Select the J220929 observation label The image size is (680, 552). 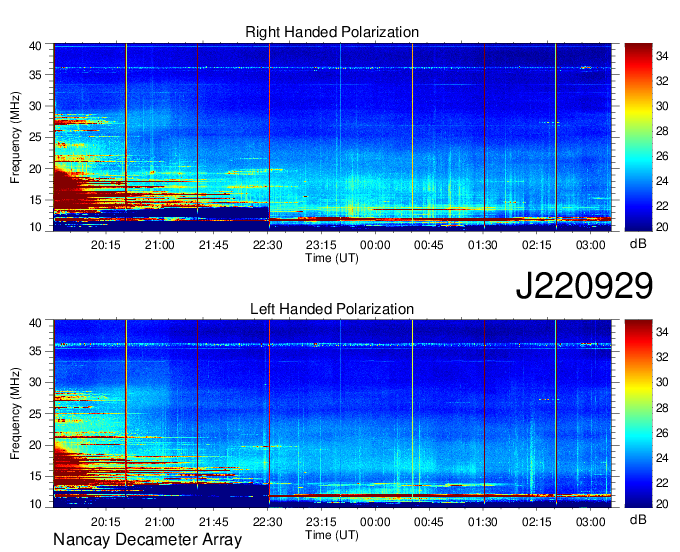pyautogui.click(x=584, y=286)
